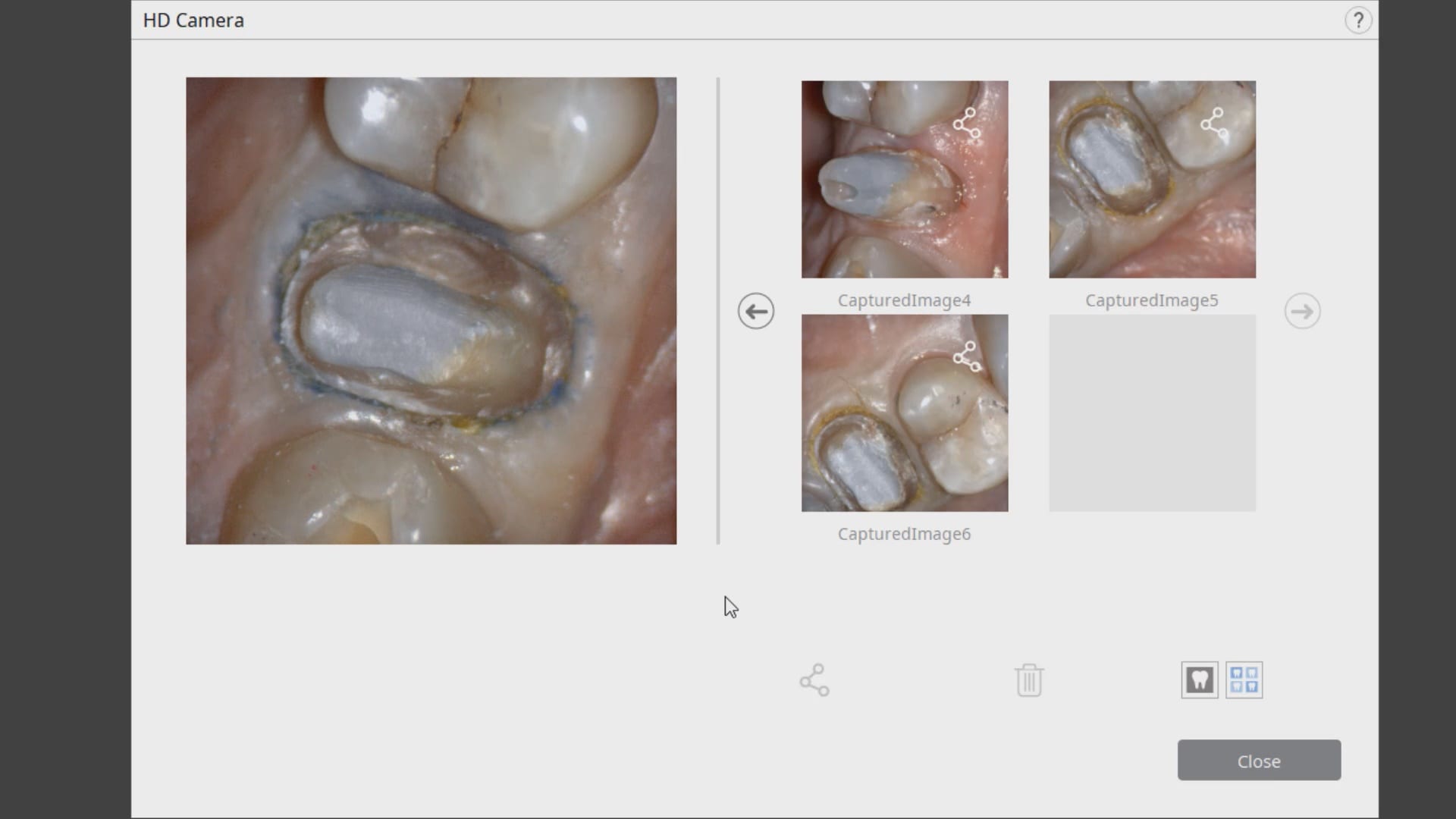The height and width of the screenshot is (819, 1456).
Task: Click the CapturedImage6 label
Action: click(904, 534)
